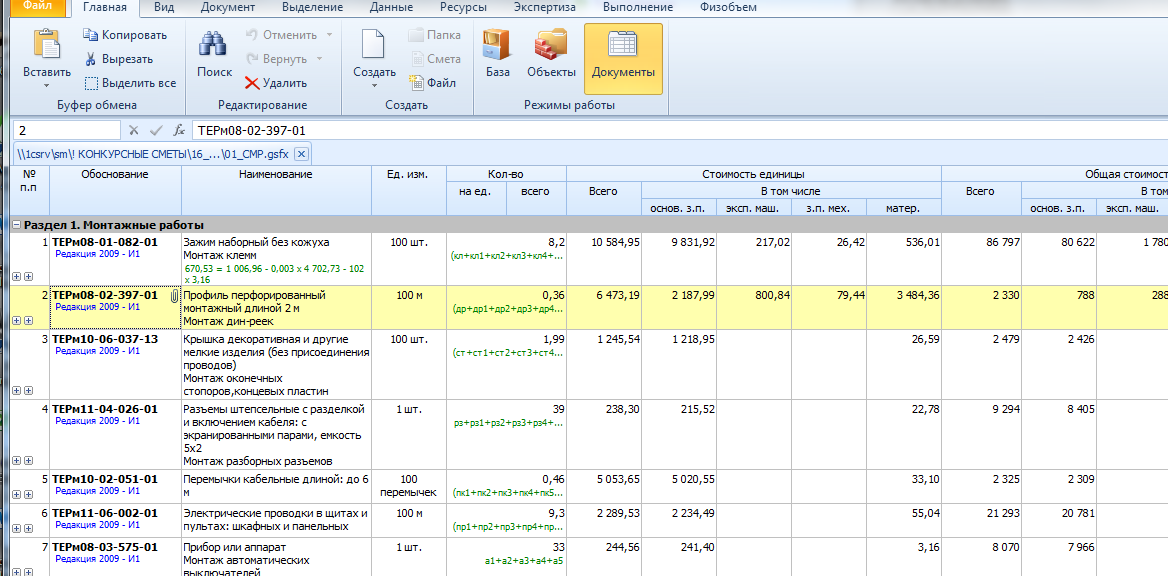This screenshot has height=576, width=1168.
Task: Open the Создать dropdown arrow
Action: (x=374, y=85)
